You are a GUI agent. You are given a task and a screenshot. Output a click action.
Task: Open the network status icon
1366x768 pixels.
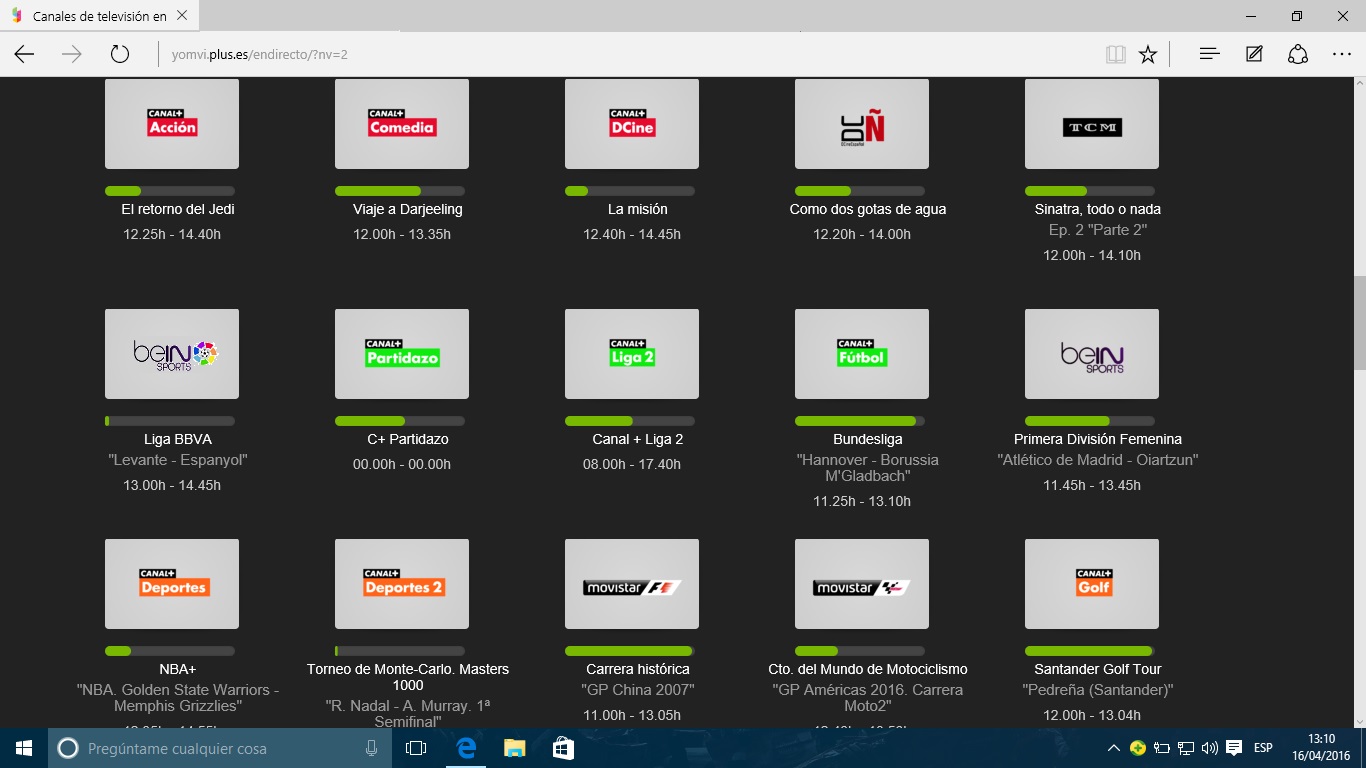click(1186, 748)
